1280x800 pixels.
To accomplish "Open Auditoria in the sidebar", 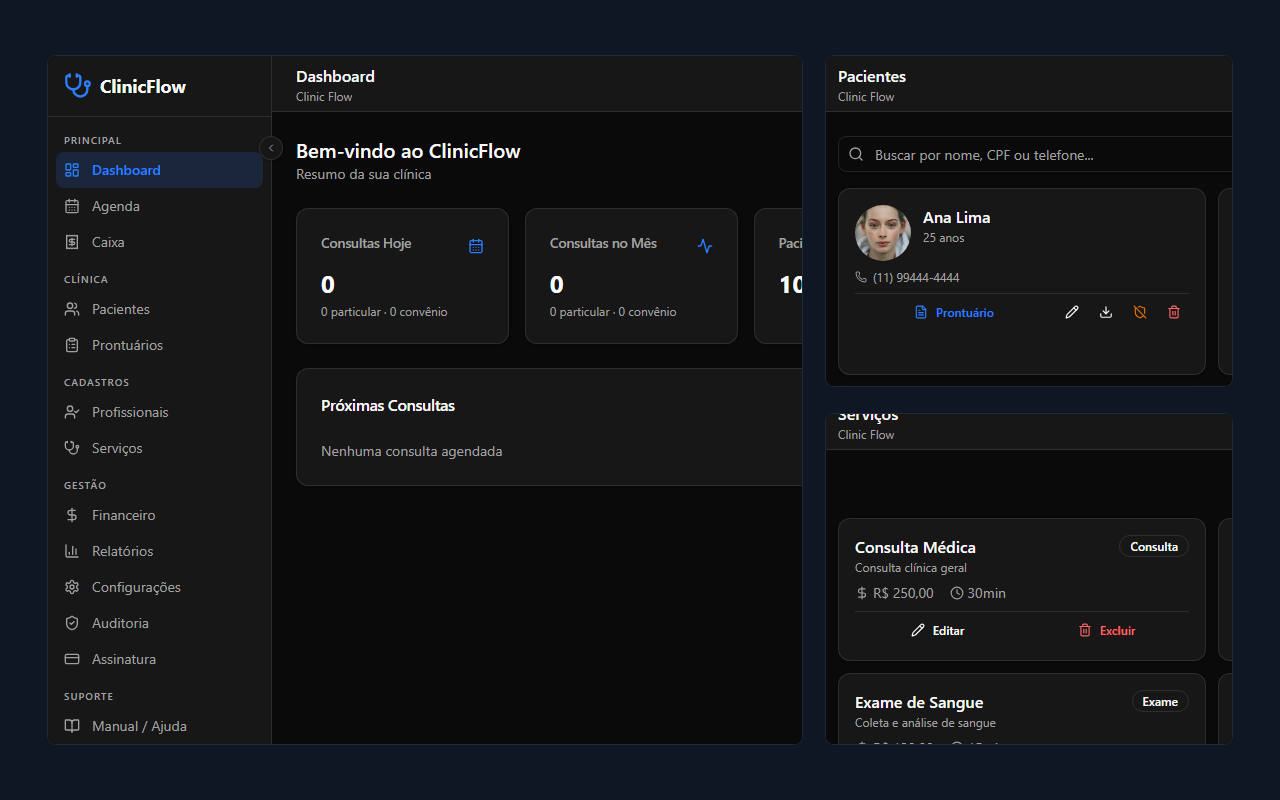I will [159, 623].
